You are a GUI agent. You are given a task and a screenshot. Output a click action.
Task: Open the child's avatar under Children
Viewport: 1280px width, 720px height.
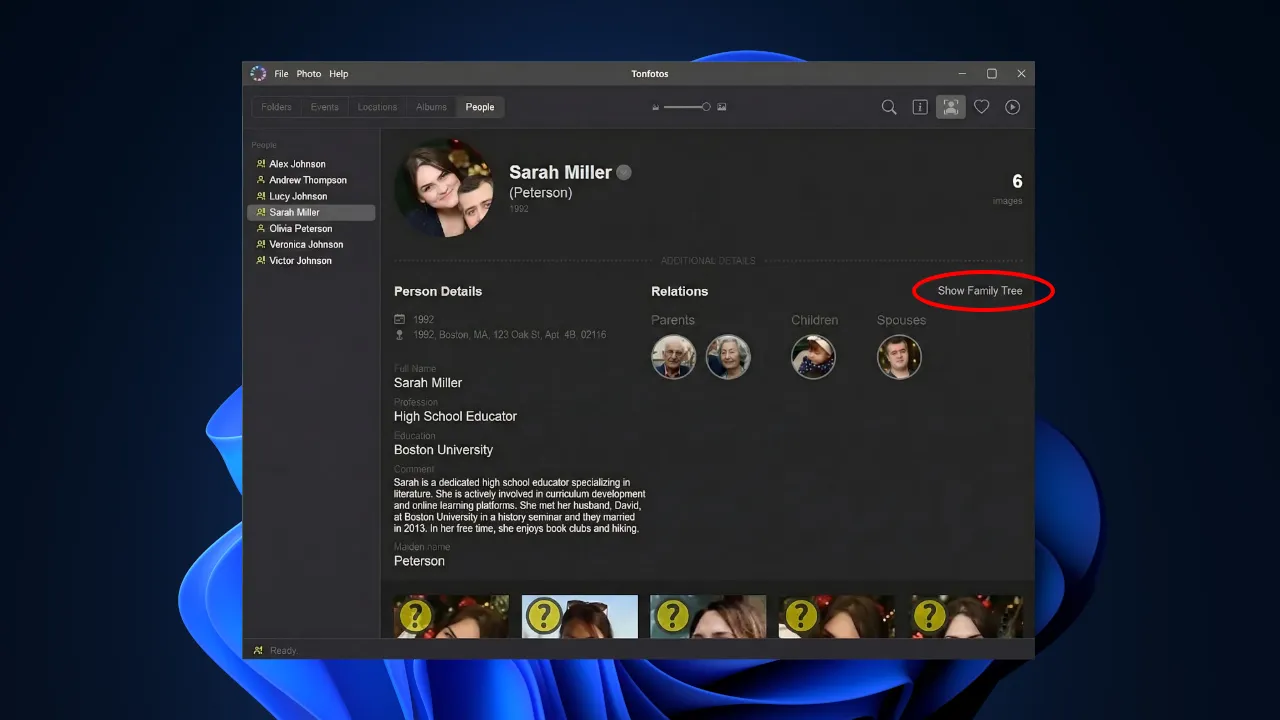tap(813, 357)
